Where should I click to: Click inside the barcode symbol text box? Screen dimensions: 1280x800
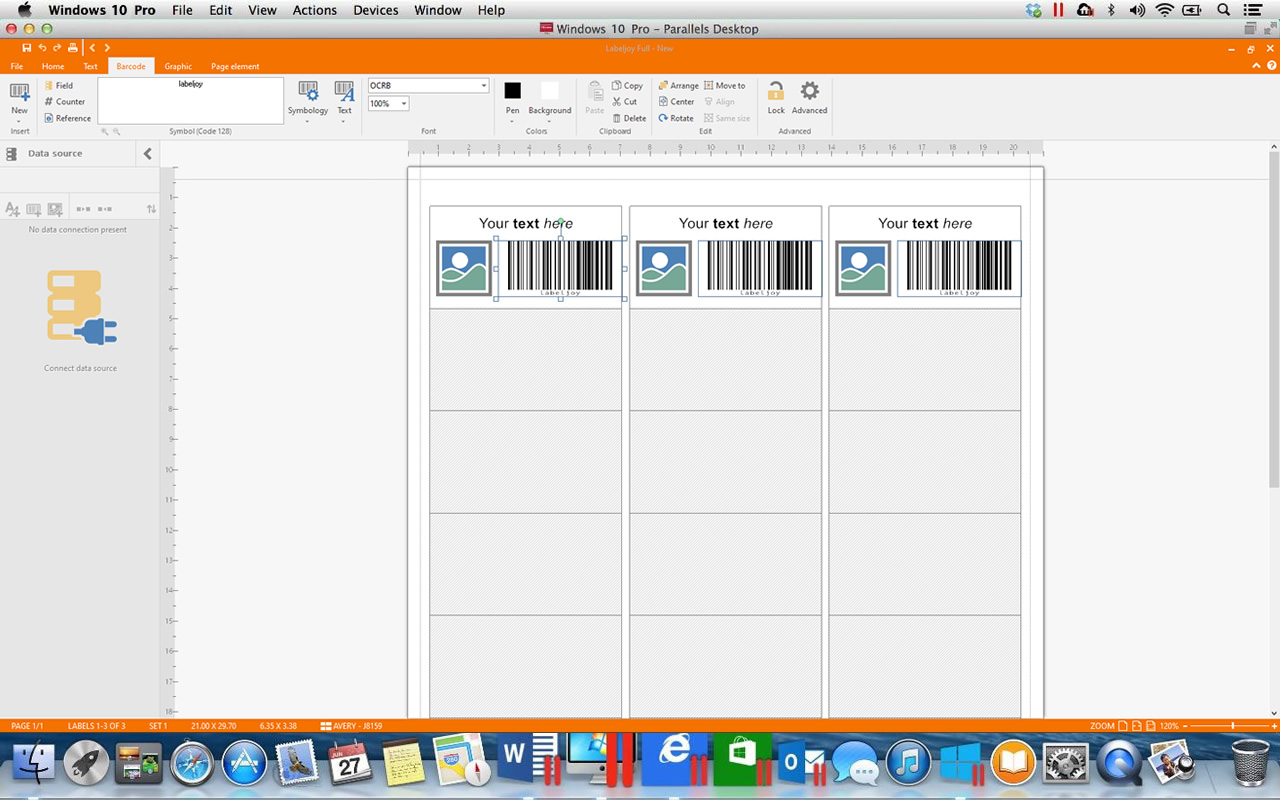(190, 101)
